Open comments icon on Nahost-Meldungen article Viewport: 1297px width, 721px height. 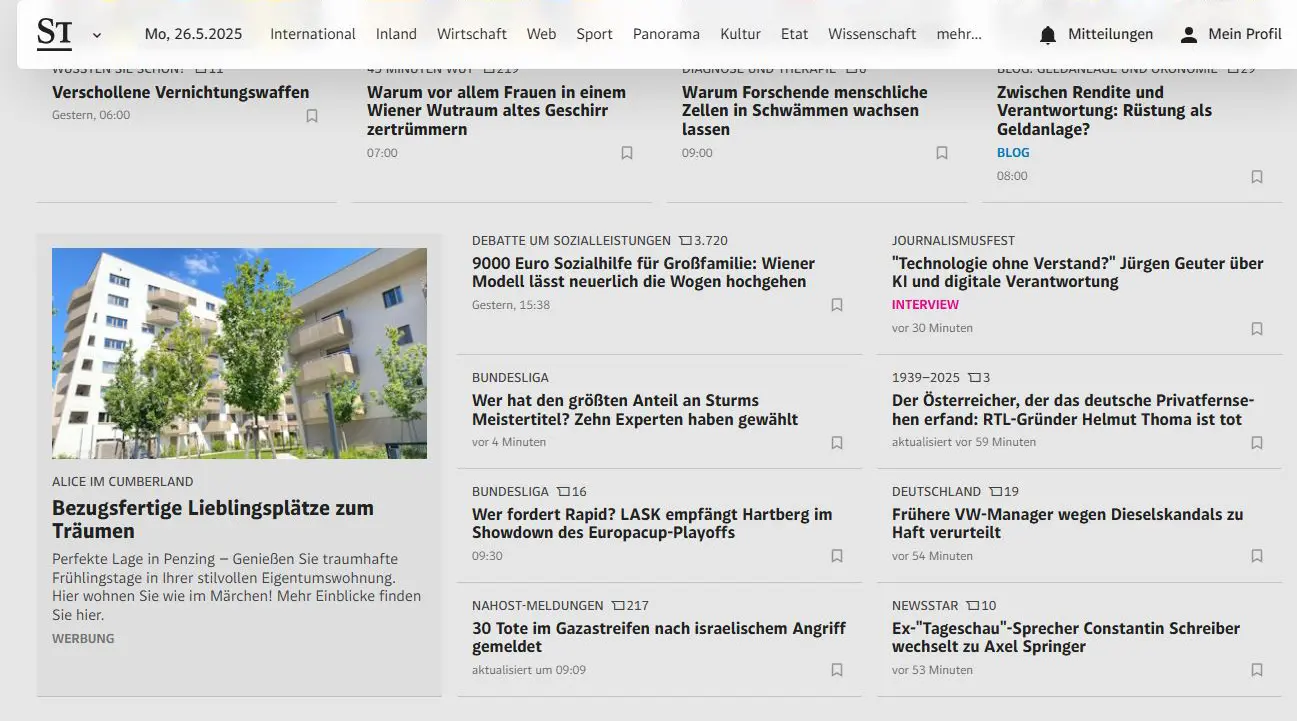(618, 606)
